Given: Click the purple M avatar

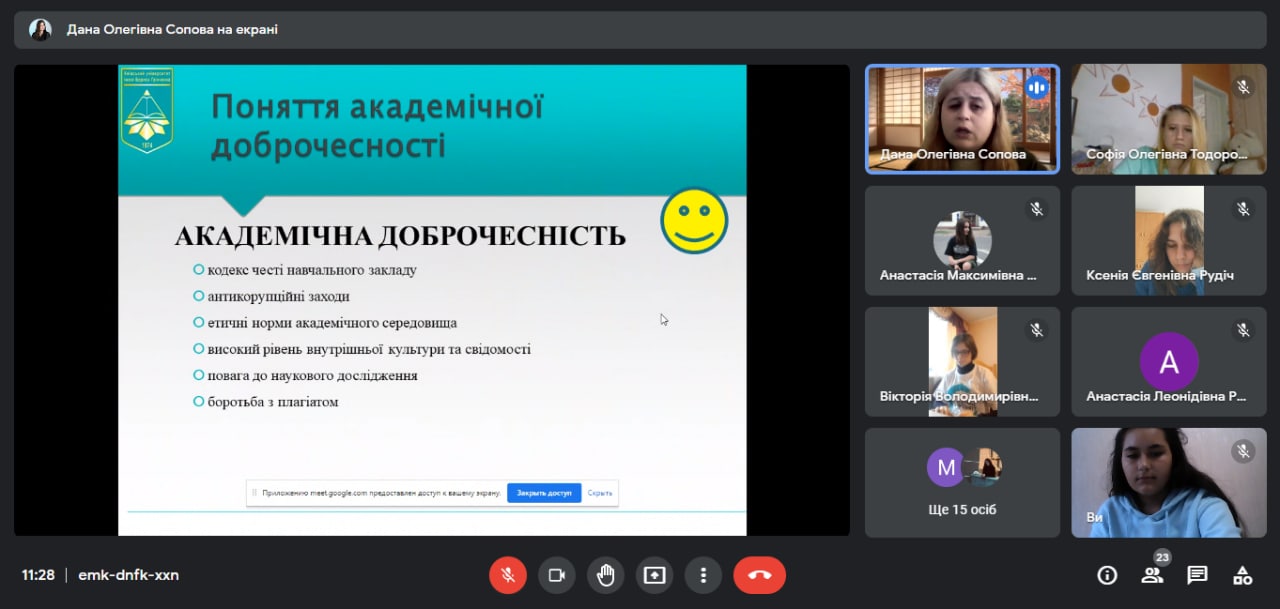Looking at the screenshot, I should 946,467.
